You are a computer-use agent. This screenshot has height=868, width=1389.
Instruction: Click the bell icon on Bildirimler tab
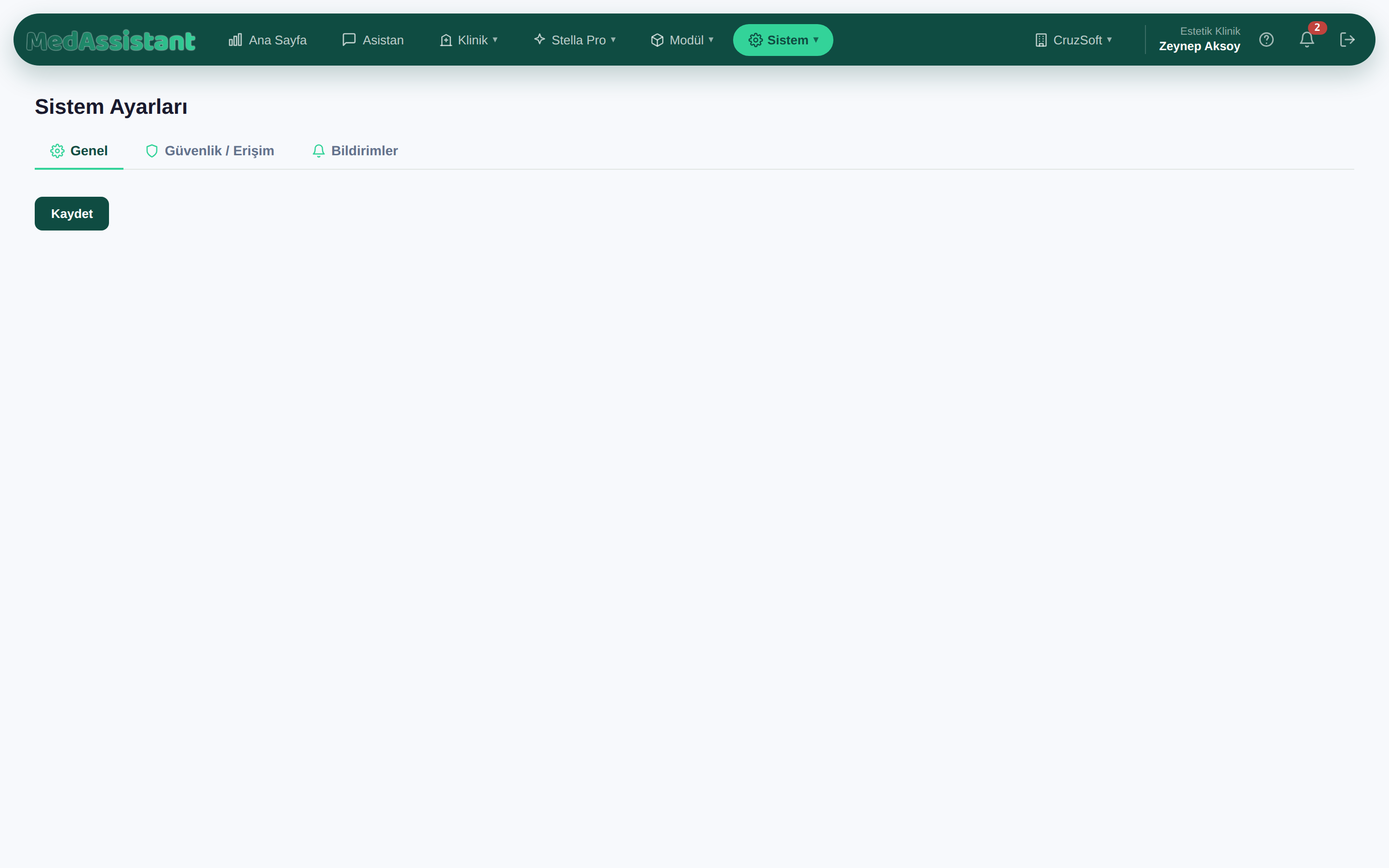coord(318,151)
